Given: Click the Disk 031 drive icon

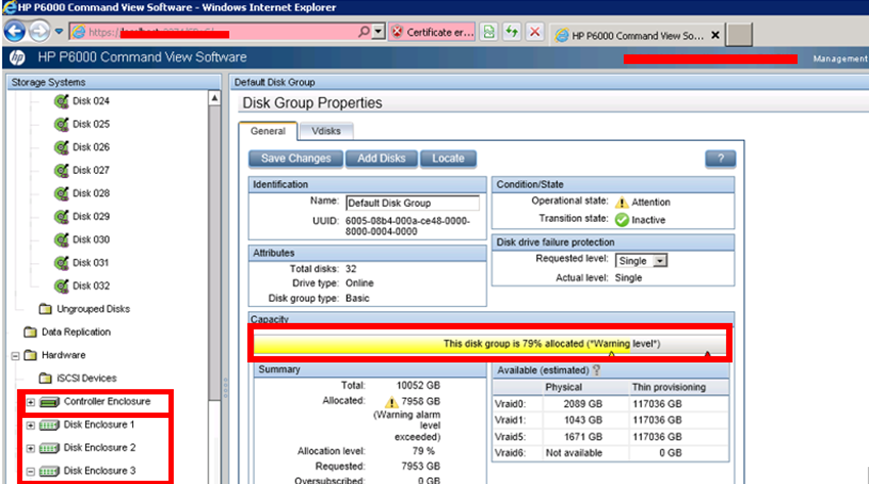Looking at the screenshot, I should [61, 263].
